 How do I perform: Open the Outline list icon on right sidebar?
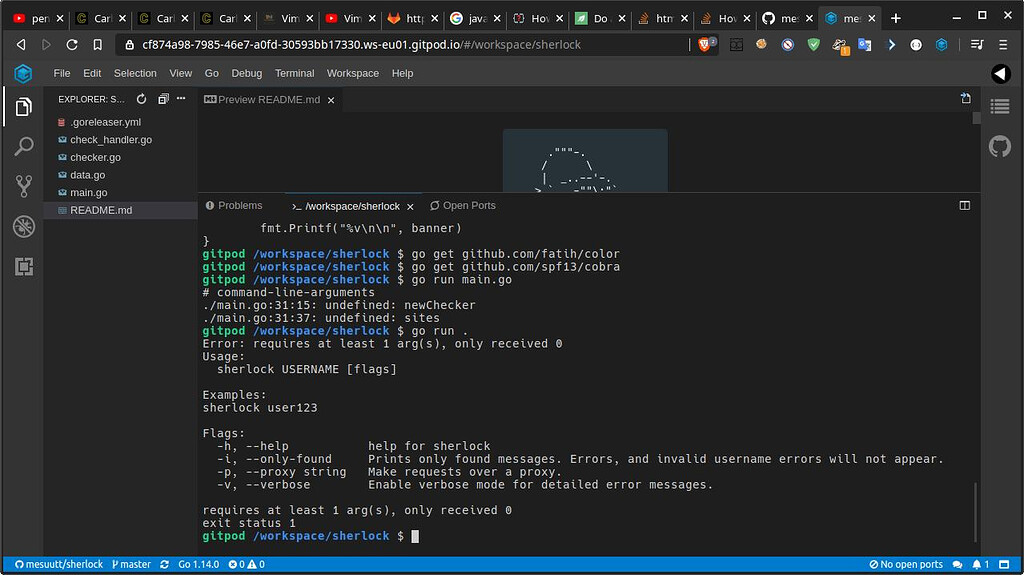999,106
